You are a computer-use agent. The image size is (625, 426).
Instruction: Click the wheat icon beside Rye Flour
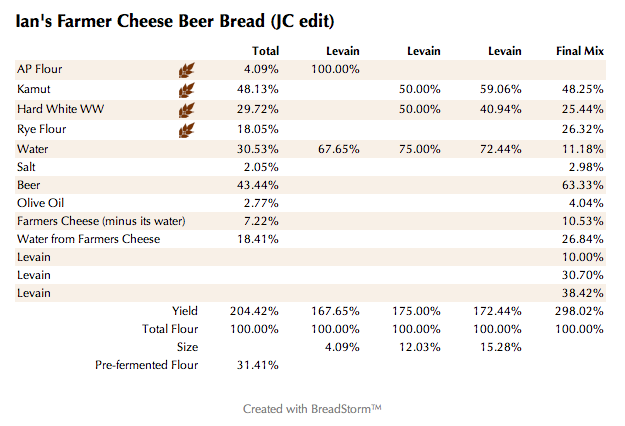pos(186,130)
